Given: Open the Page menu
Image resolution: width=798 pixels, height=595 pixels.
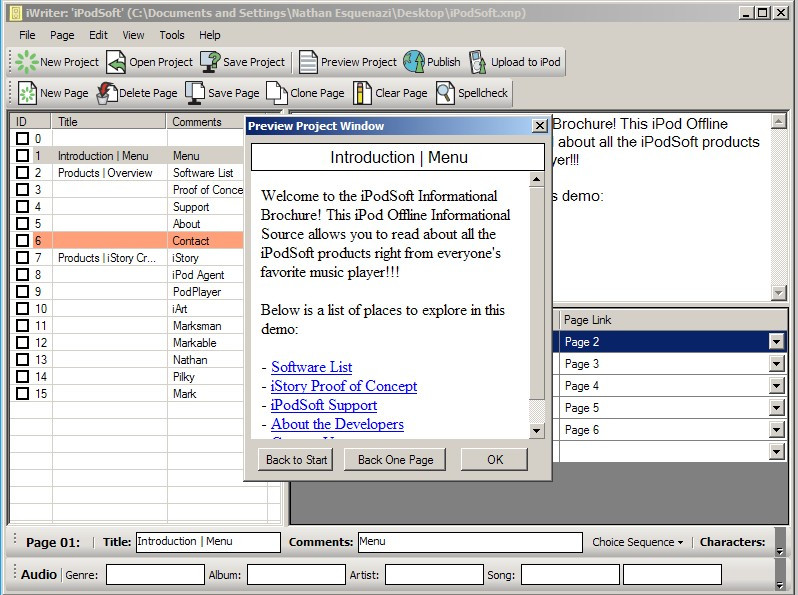Looking at the screenshot, I should coord(62,35).
